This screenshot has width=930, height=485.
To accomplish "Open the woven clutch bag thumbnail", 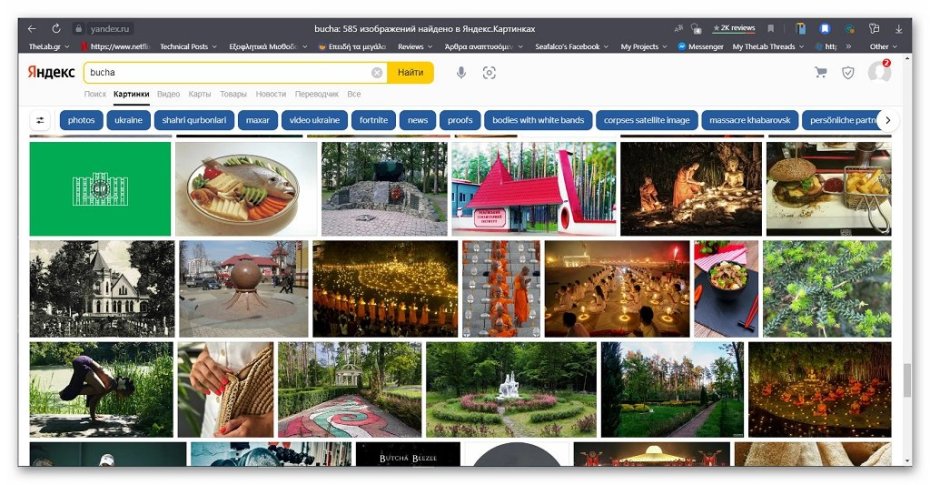I will pyautogui.click(x=226, y=390).
